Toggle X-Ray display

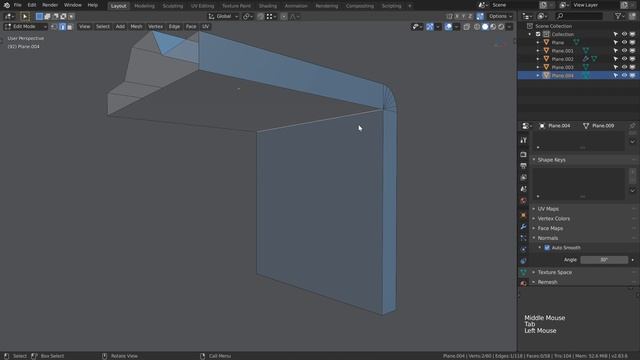click(467, 27)
